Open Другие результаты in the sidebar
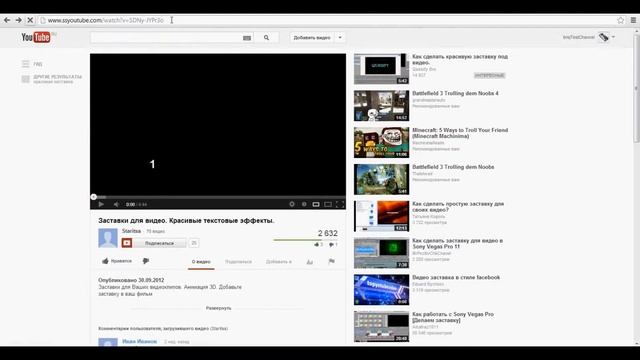The image size is (640, 360). click(x=52, y=79)
